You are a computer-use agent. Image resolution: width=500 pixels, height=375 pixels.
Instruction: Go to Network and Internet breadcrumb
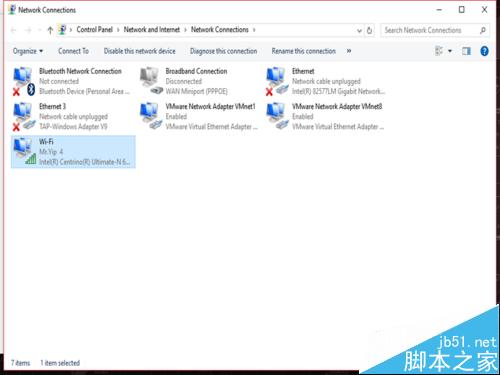click(x=152, y=30)
